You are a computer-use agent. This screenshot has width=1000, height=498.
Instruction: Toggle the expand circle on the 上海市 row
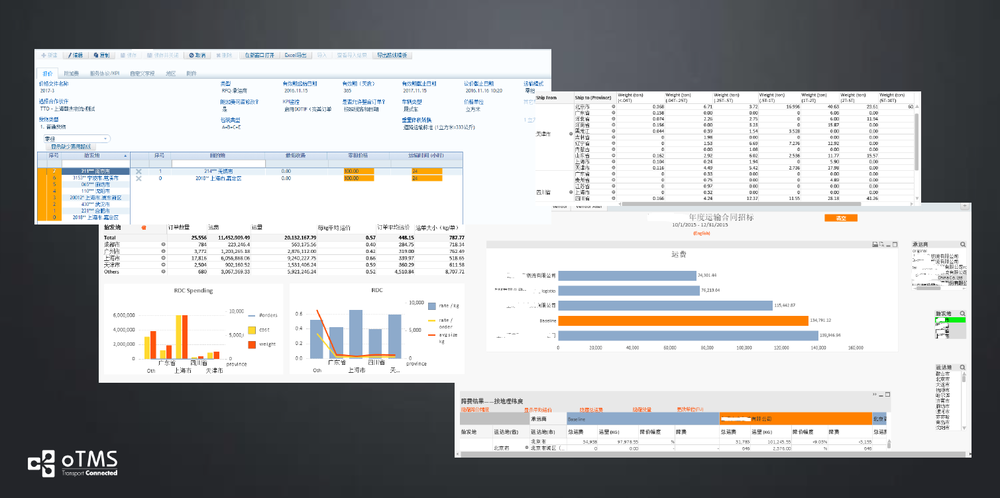pyautogui.click(x=163, y=256)
